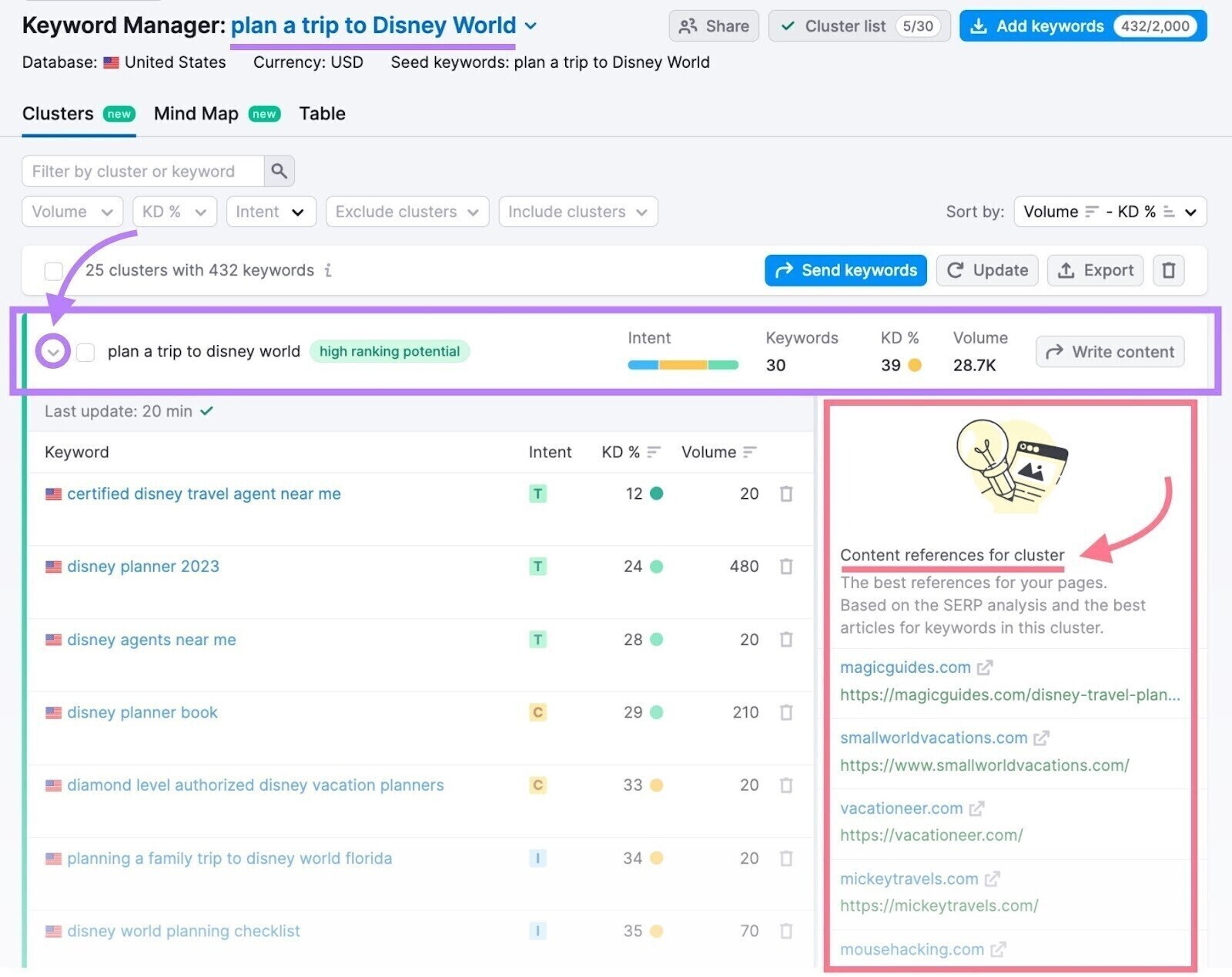Image resolution: width=1232 pixels, height=977 pixels.
Task: Delete diamond level authorized disney vacation planners row
Action: coord(786,785)
